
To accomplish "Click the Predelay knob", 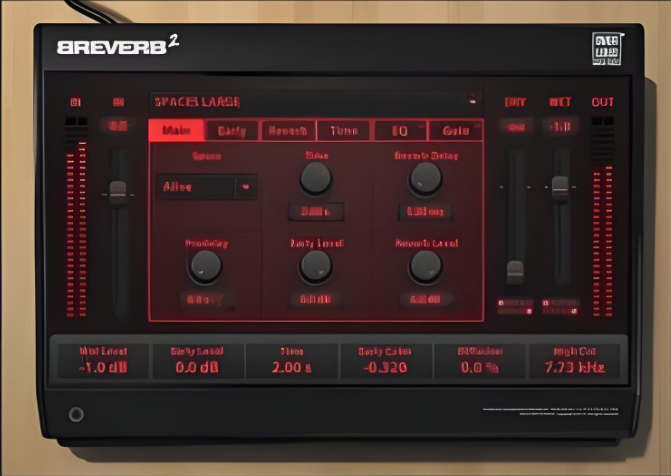I will click(x=205, y=267).
